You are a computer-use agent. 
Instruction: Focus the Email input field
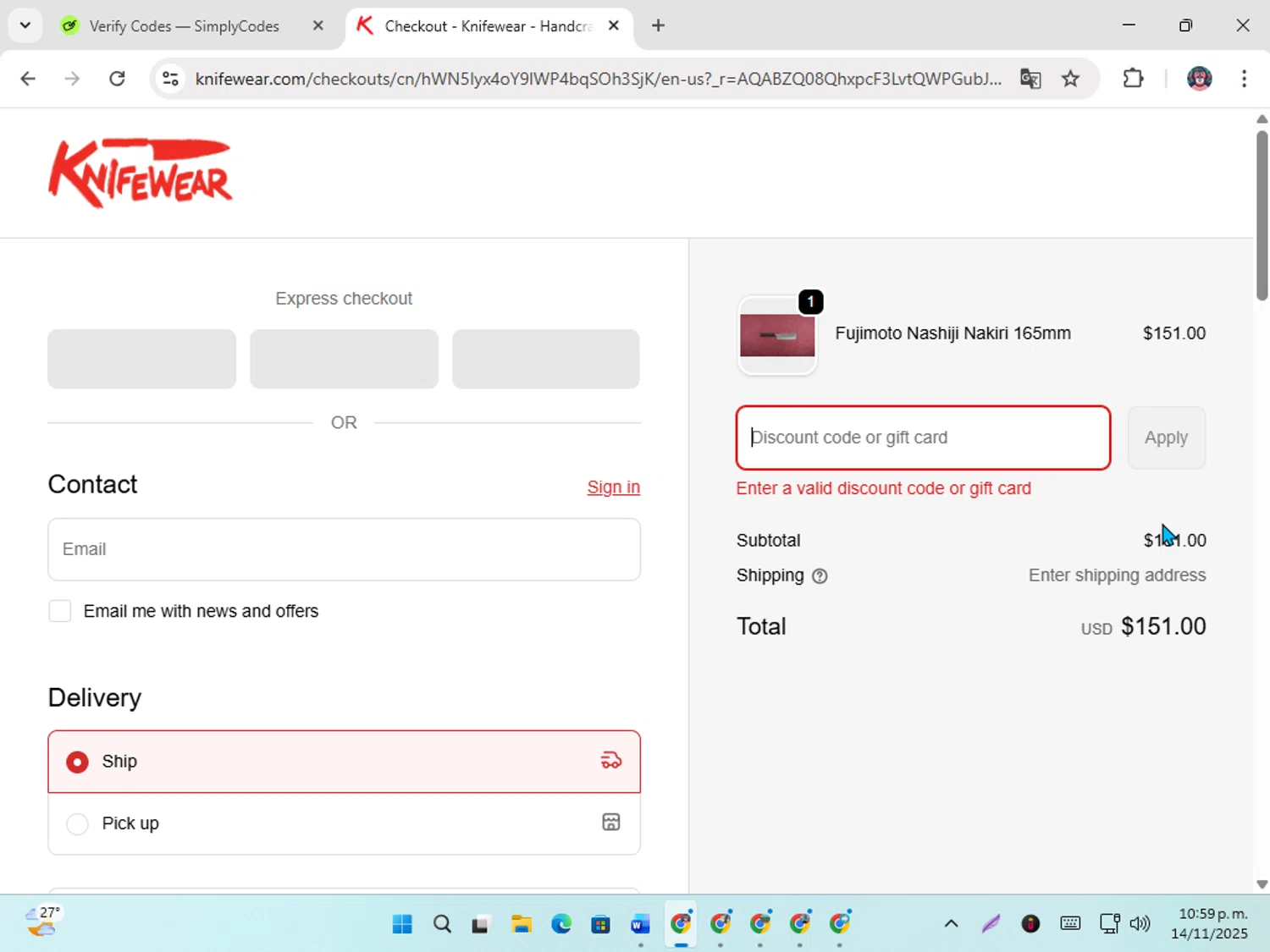[x=344, y=549]
